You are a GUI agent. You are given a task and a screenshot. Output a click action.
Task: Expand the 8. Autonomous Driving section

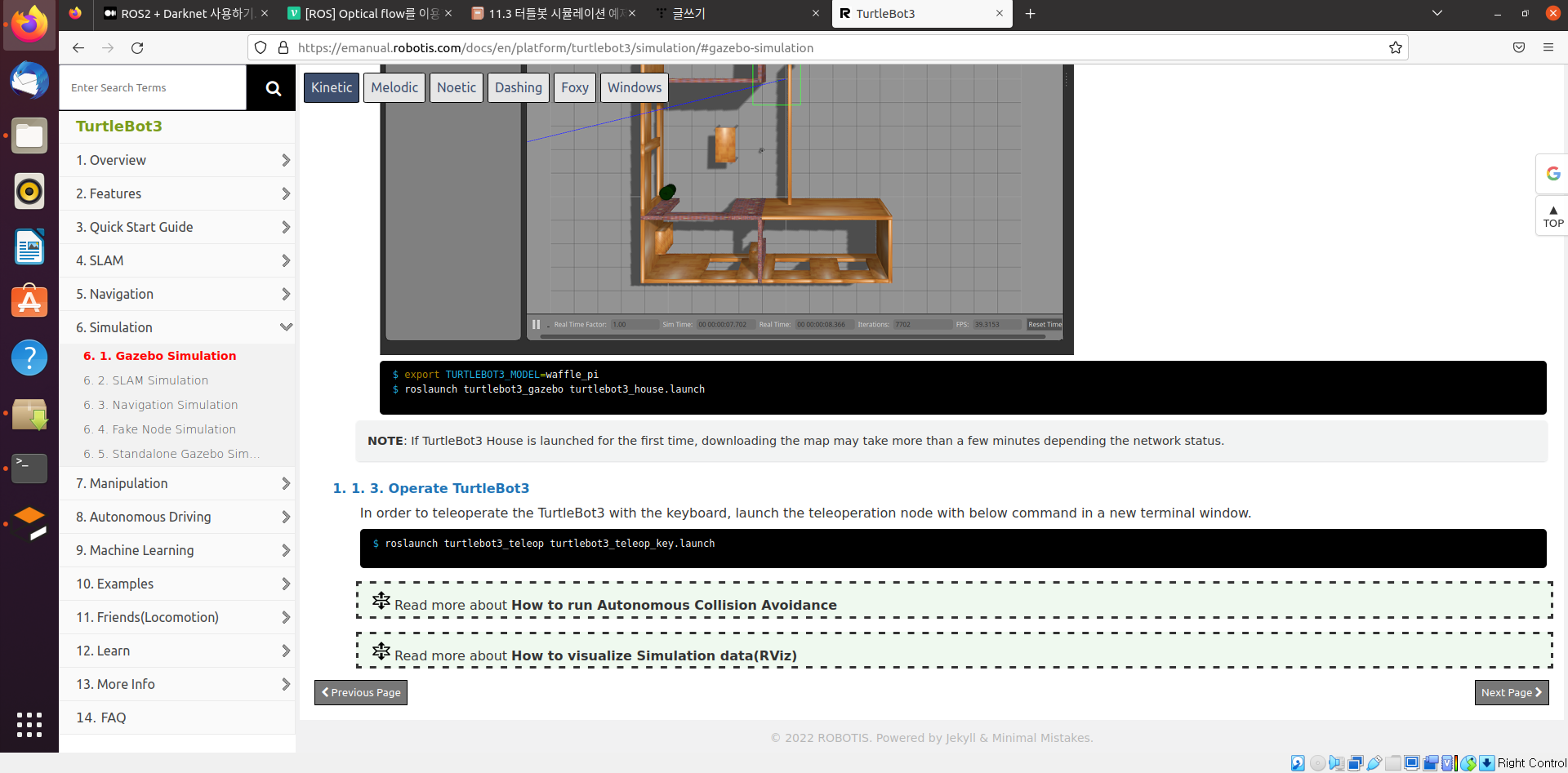point(177,517)
